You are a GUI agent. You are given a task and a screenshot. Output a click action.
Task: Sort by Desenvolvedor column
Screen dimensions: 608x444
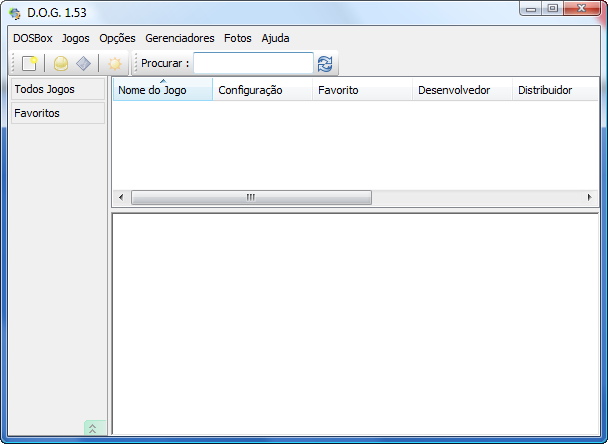coord(462,90)
